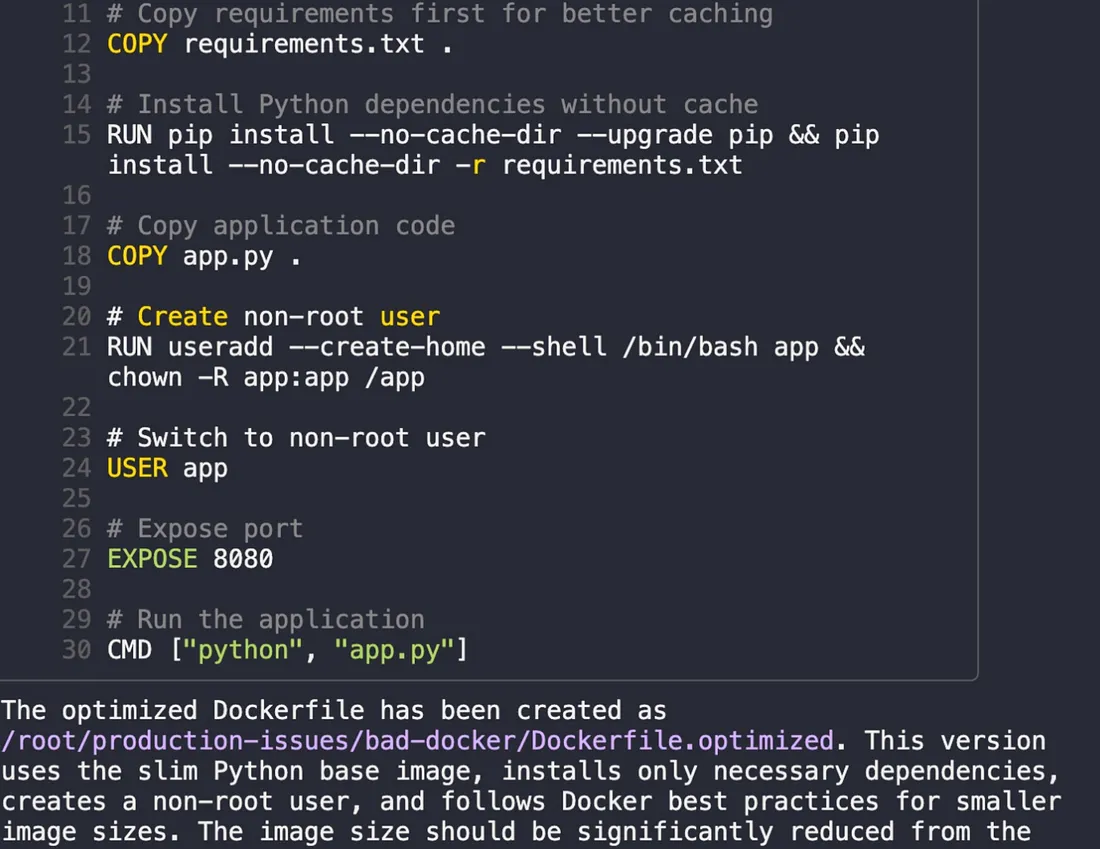1100x849 pixels.
Task: Select line 12 'COPY requirements.txt .'
Action: pyautogui.click(x=279, y=44)
